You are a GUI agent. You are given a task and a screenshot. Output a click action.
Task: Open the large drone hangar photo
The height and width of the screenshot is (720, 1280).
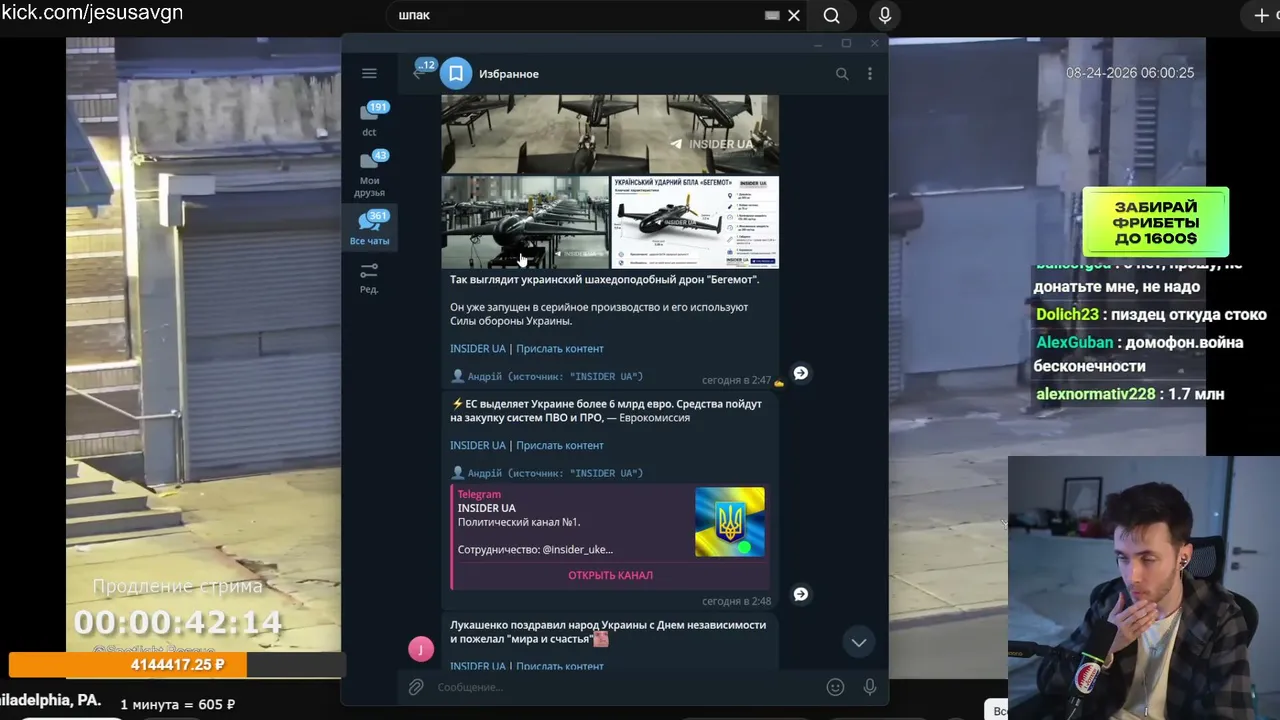[610, 134]
